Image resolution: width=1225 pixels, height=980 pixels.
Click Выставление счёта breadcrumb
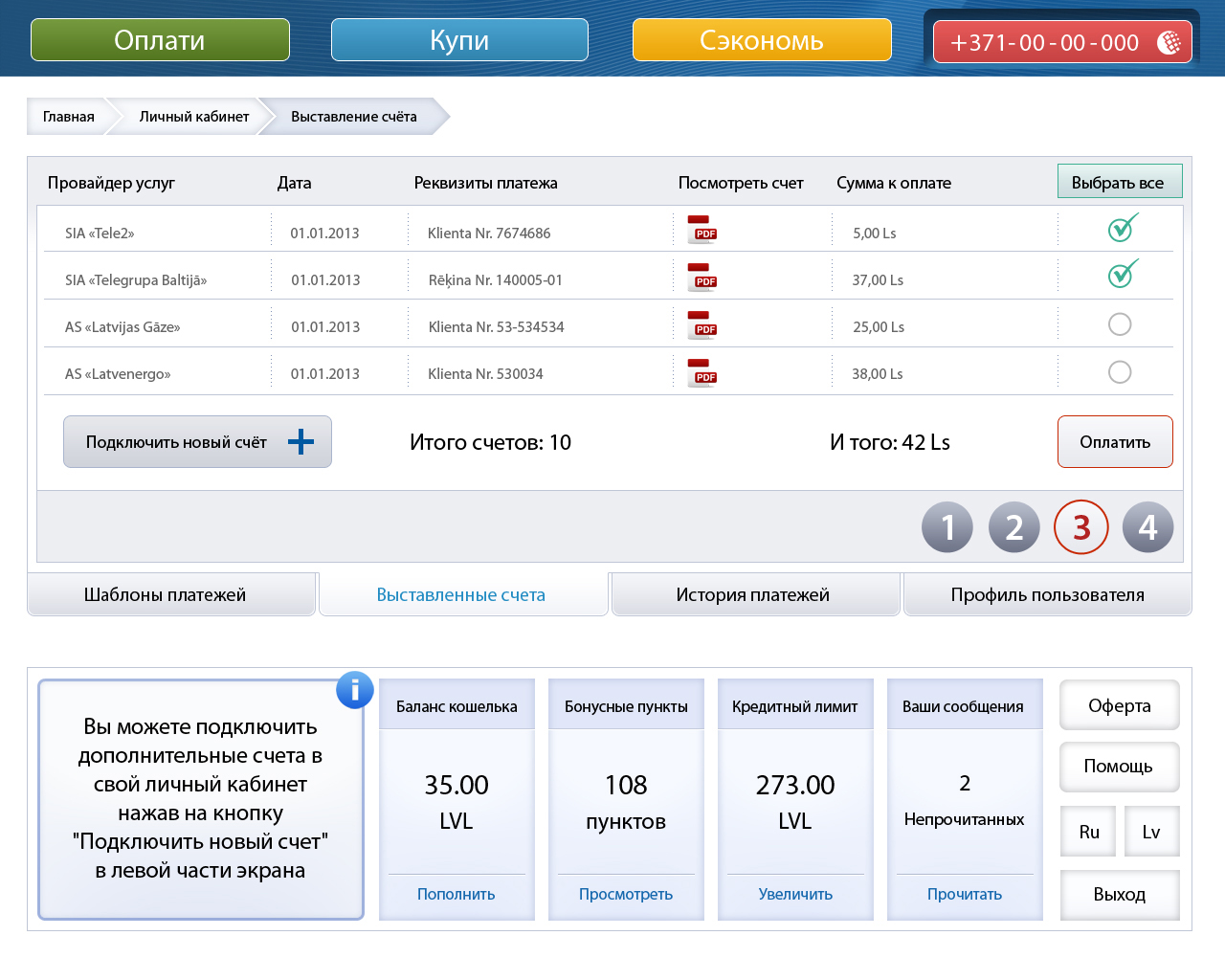354,117
